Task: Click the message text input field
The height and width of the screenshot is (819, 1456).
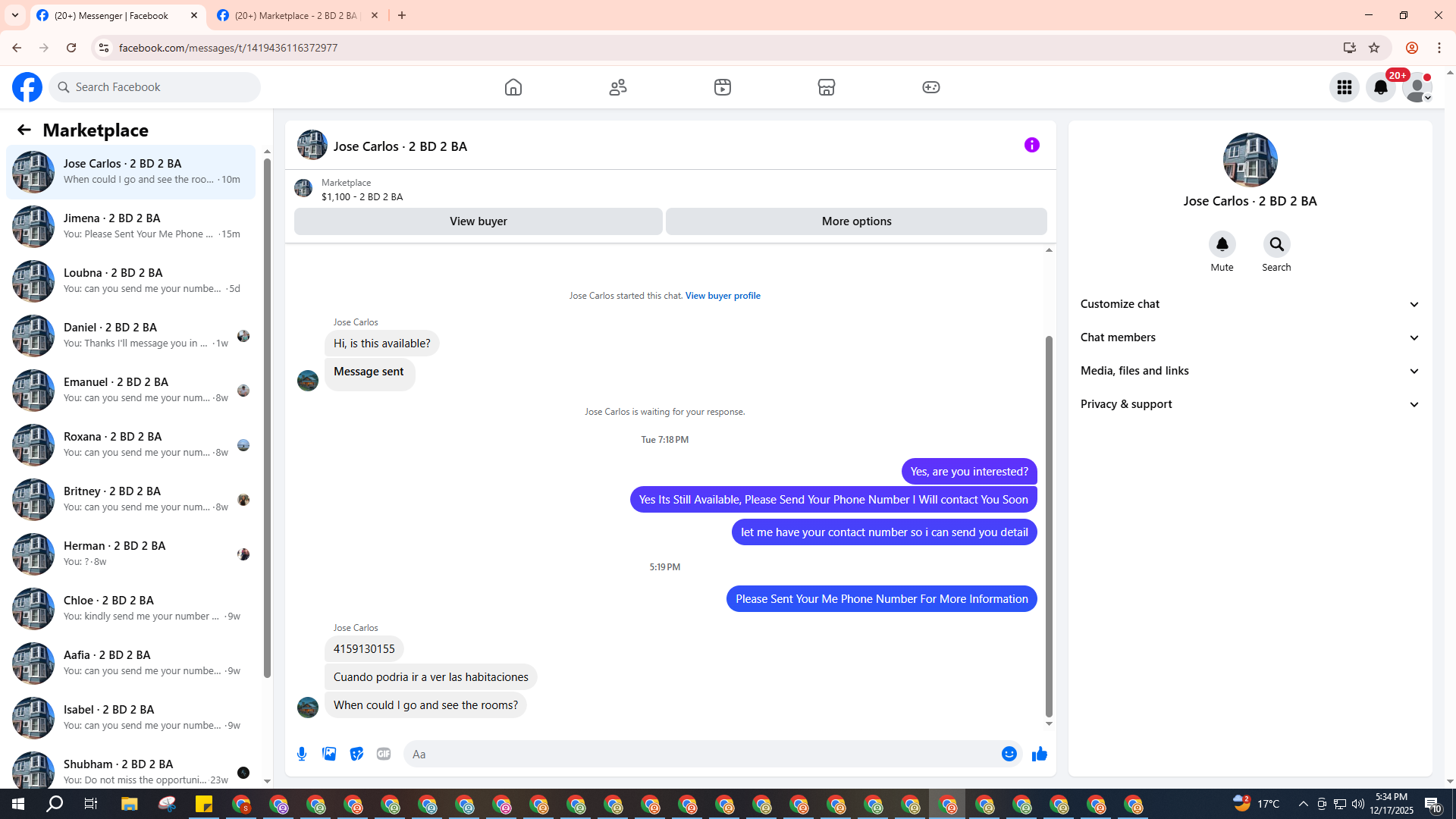Action: pyautogui.click(x=701, y=754)
